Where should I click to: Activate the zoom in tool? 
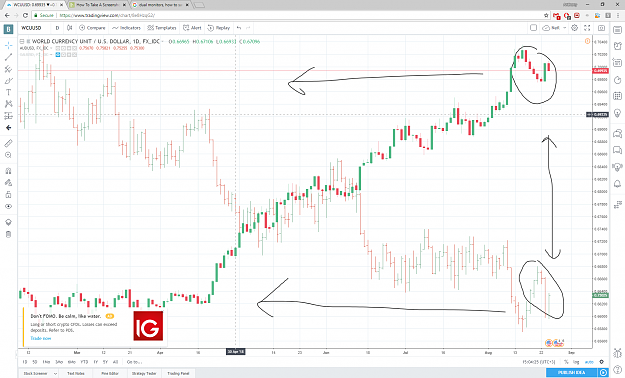click(x=8, y=155)
